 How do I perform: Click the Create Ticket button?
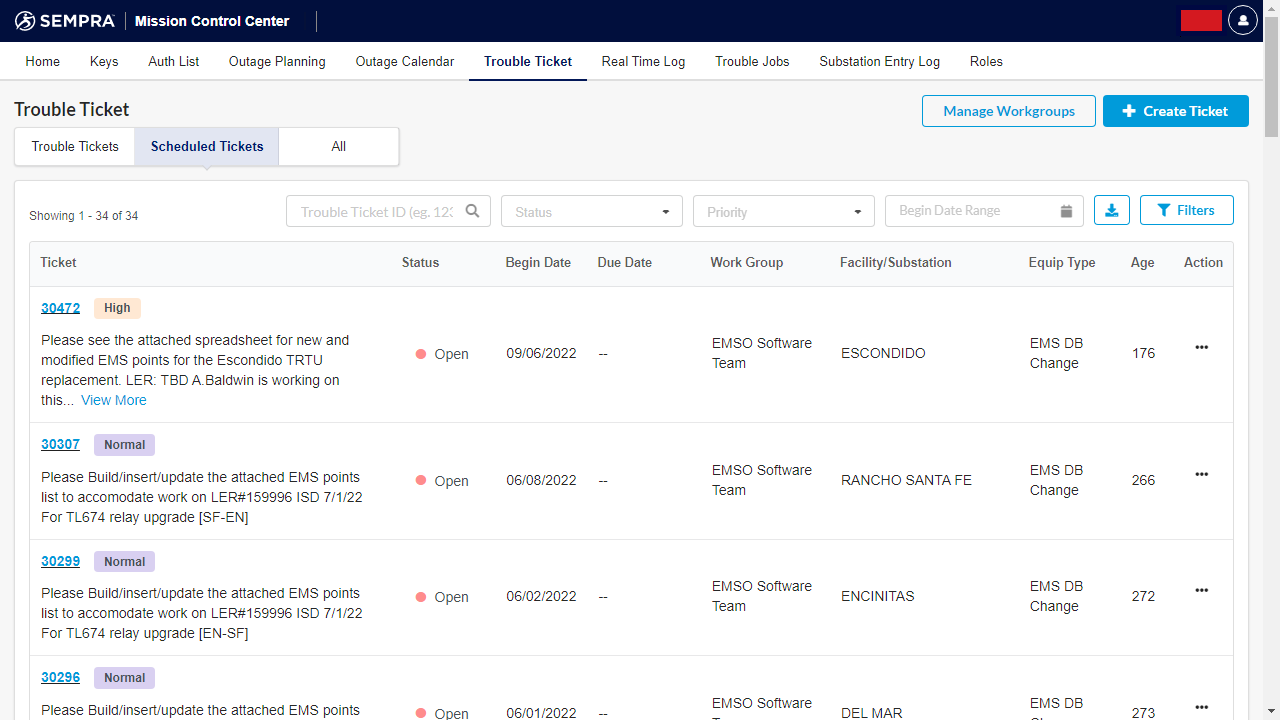coord(1175,111)
